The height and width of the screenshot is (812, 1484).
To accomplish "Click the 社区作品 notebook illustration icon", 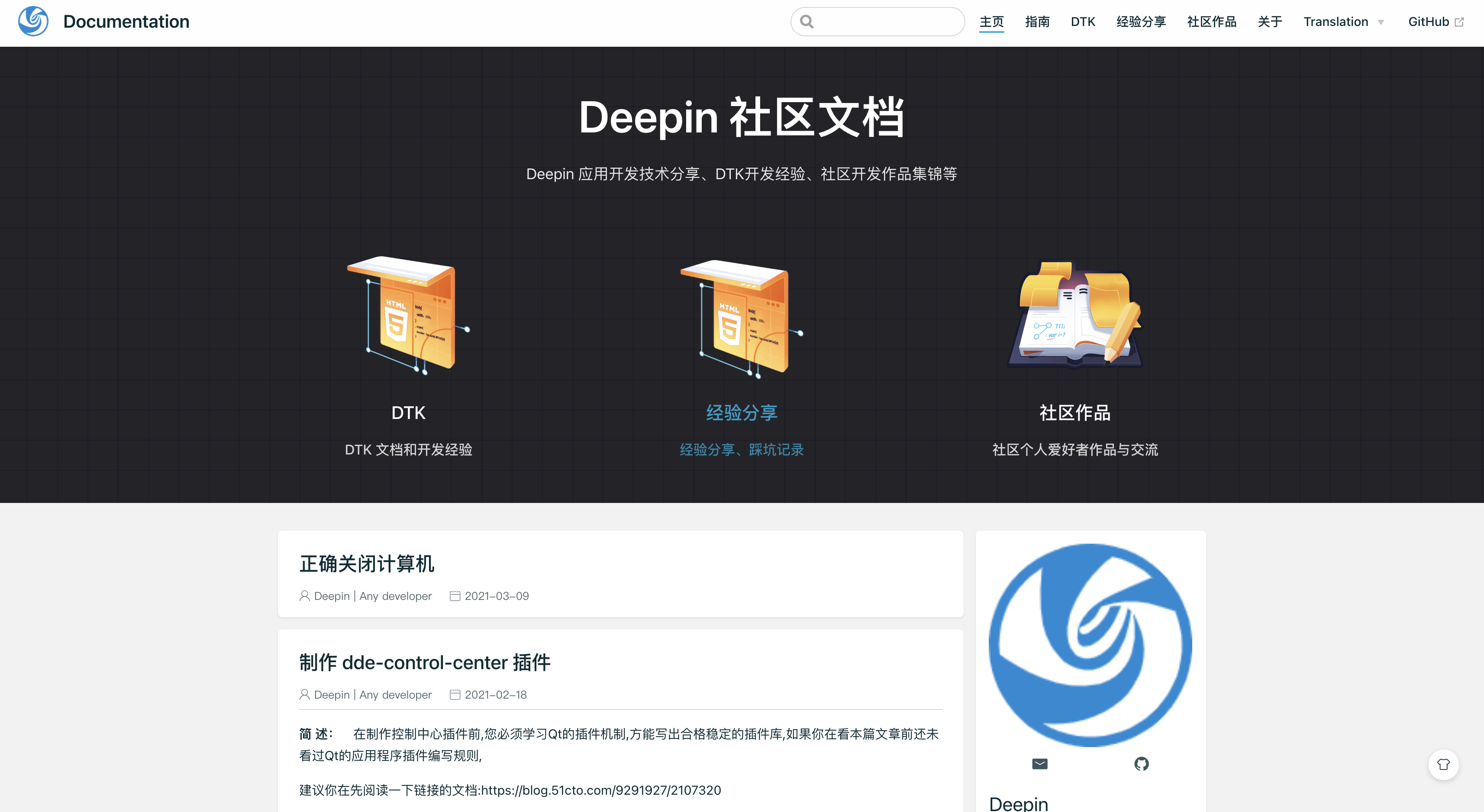I will tap(1075, 314).
